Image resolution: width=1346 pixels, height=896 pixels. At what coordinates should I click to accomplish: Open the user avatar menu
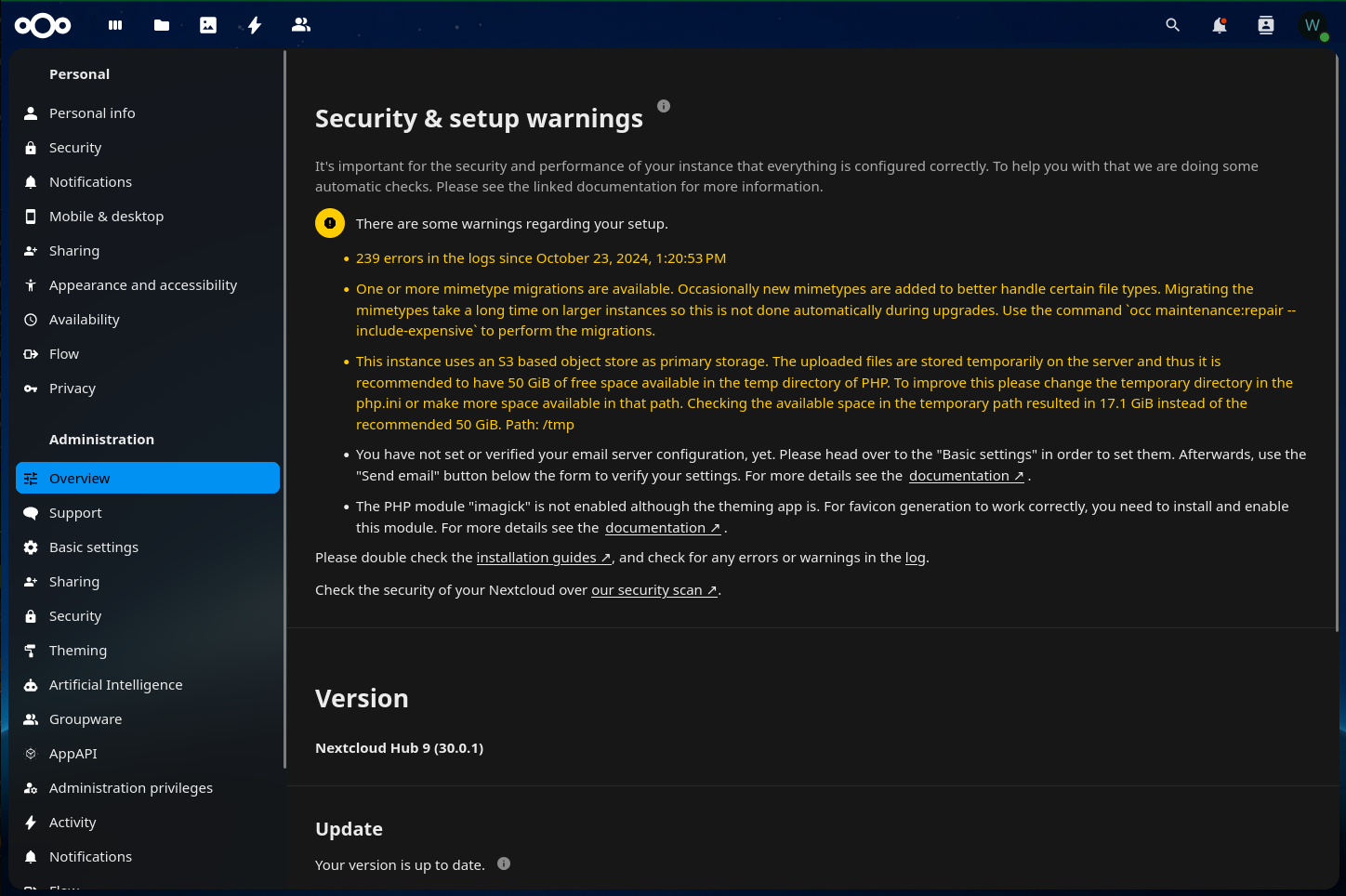[x=1313, y=25]
